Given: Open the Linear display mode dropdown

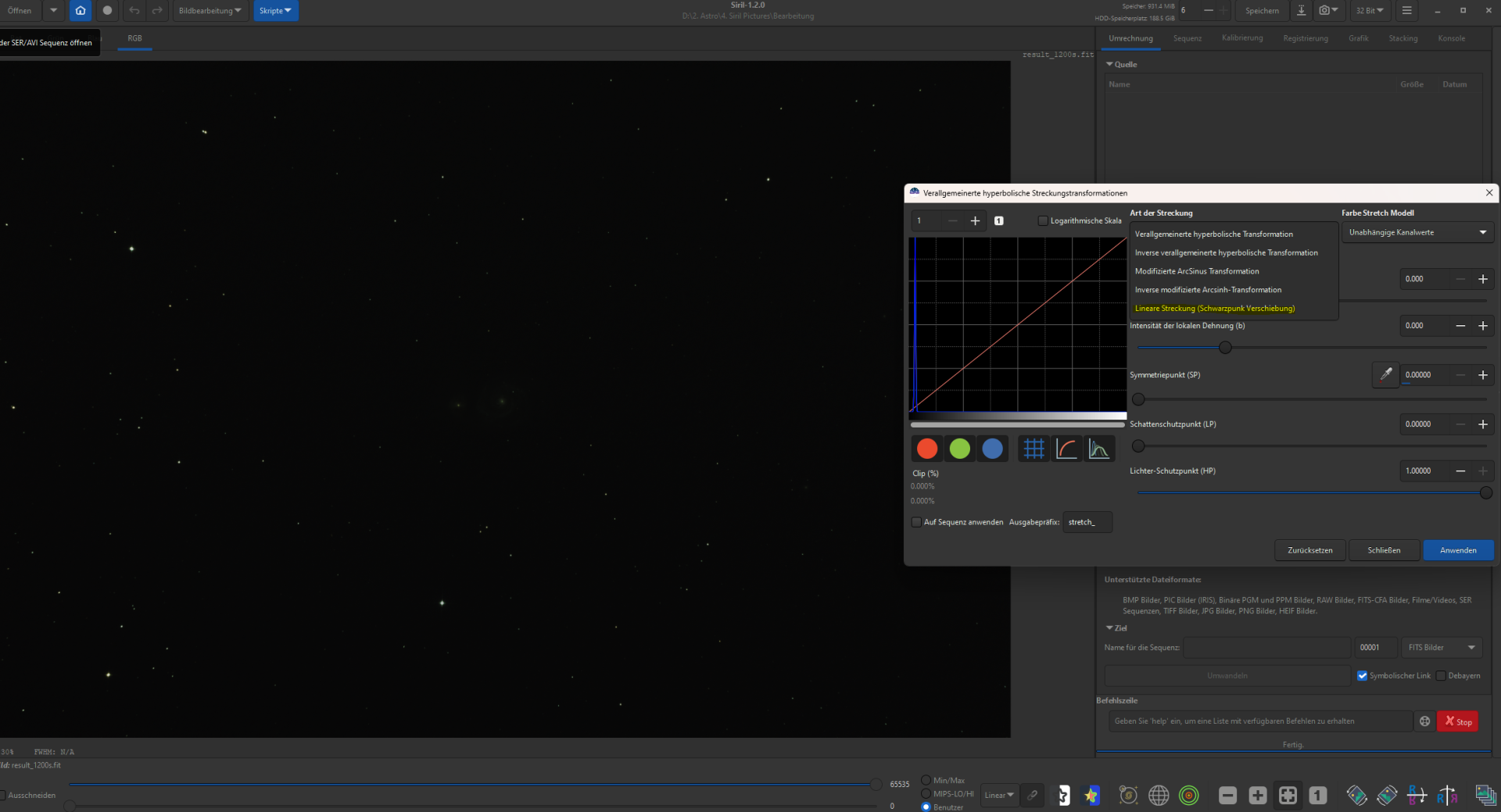Looking at the screenshot, I should (999, 796).
